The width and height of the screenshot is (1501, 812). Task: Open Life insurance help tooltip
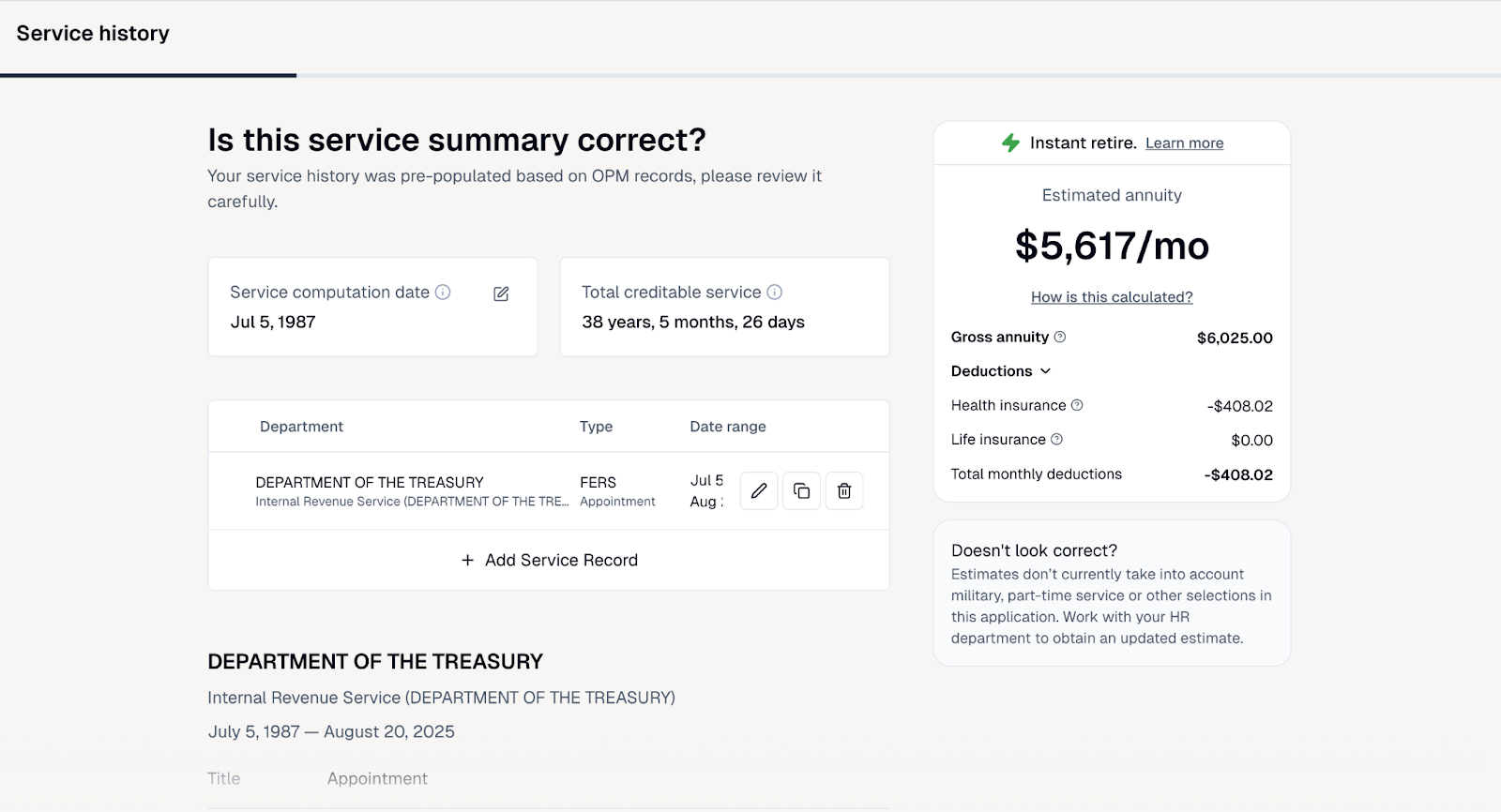click(x=1057, y=440)
